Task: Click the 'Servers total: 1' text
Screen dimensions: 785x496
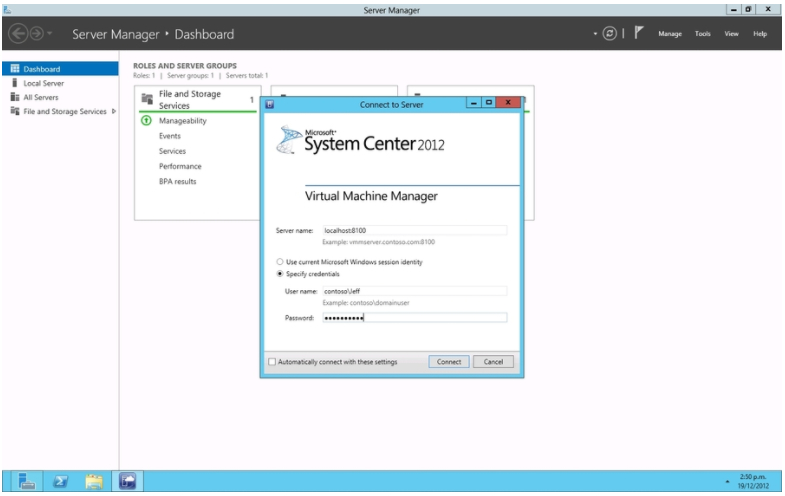Action: click(247, 76)
